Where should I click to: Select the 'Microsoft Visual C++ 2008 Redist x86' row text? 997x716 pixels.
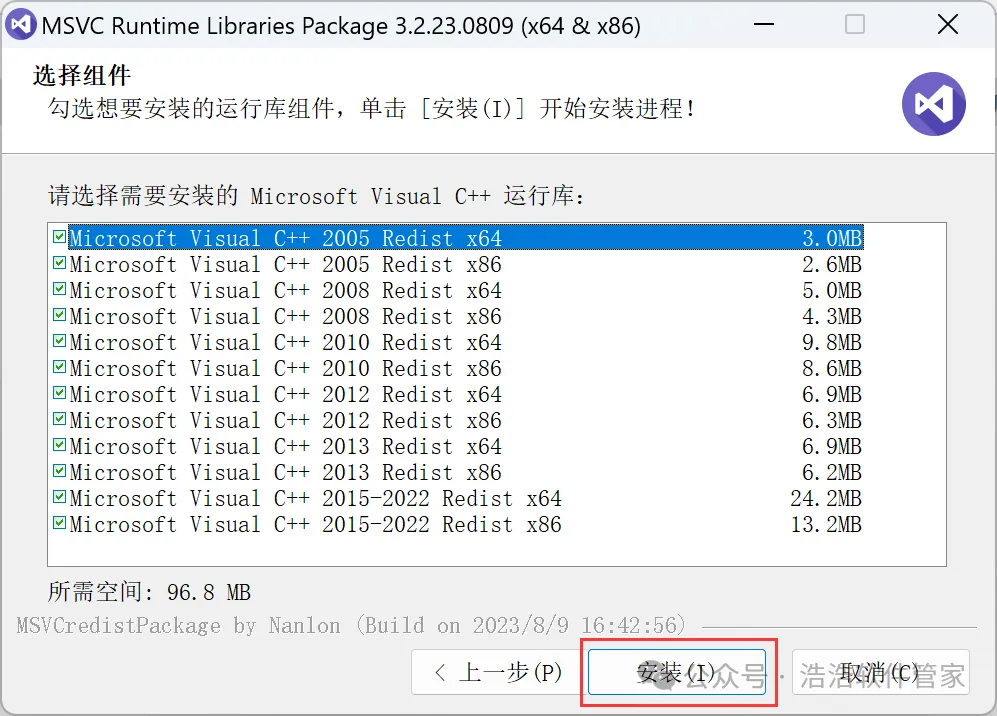tap(285, 317)
